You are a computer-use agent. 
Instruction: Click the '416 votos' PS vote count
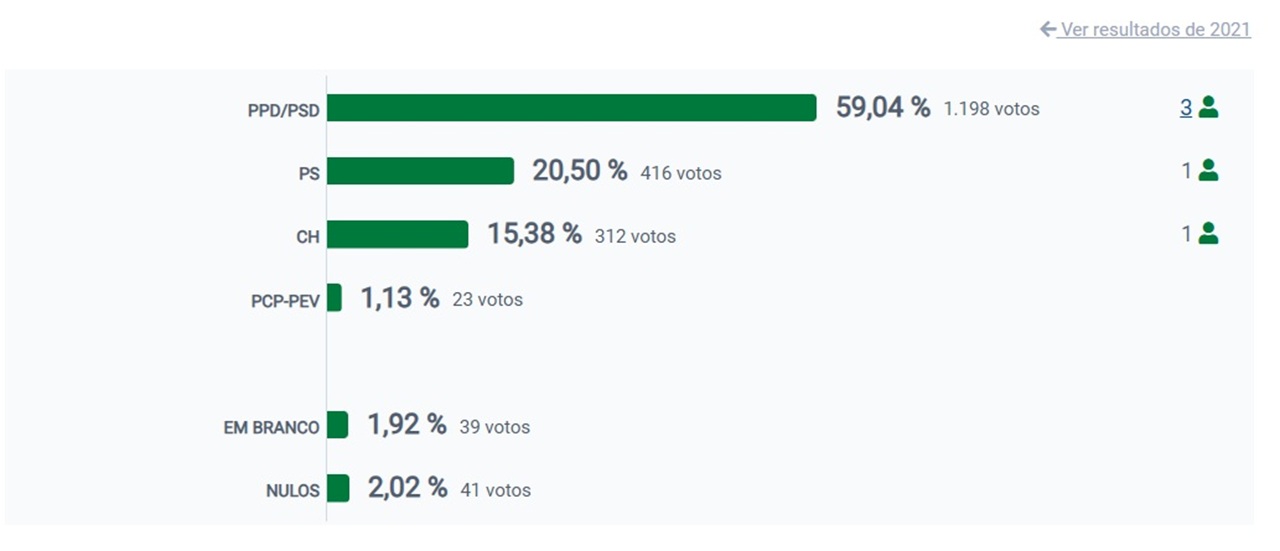coord(680,173)
